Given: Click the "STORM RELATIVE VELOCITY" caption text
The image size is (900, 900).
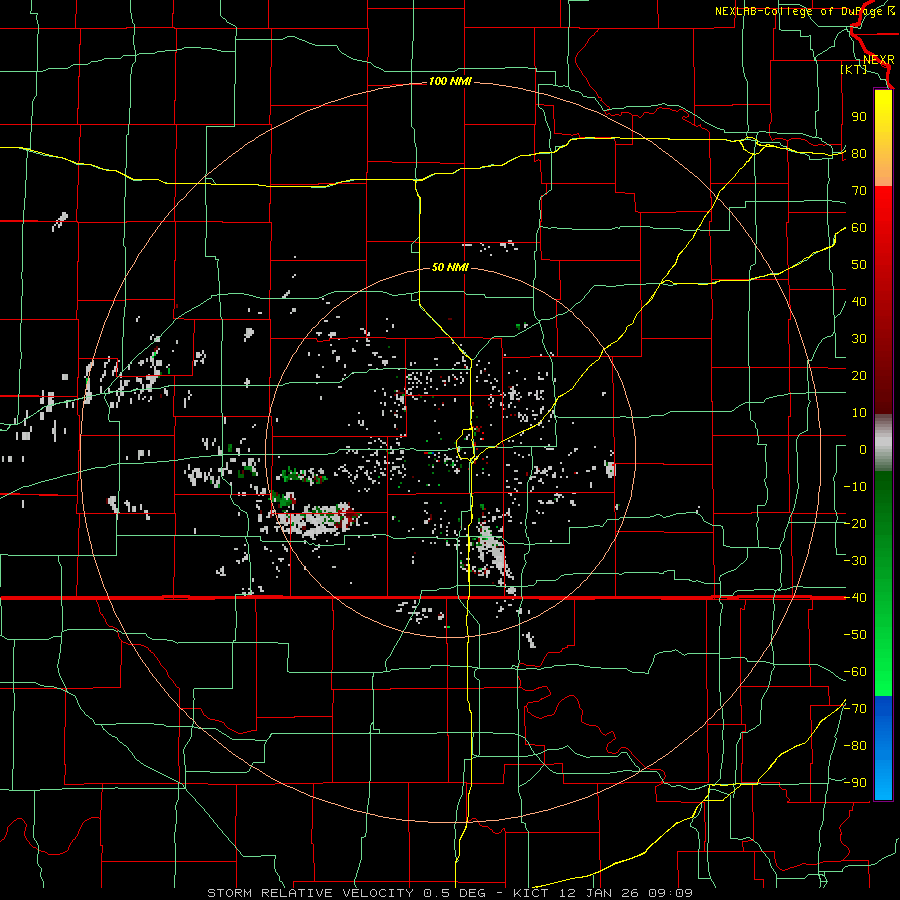Looking at the screenshot, I should pyautogui.click(x=310, y=893).
